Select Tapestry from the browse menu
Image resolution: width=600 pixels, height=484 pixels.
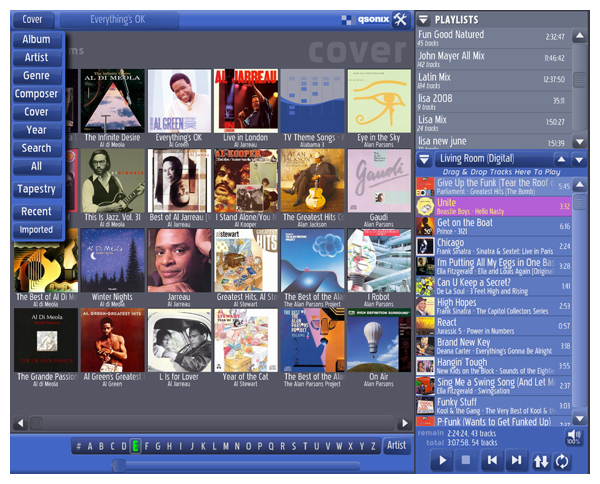[x=37, y=189]
